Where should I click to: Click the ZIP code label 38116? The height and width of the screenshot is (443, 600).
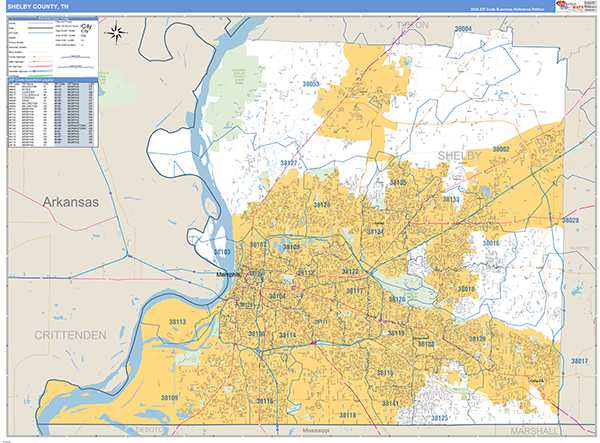[265, 401]
